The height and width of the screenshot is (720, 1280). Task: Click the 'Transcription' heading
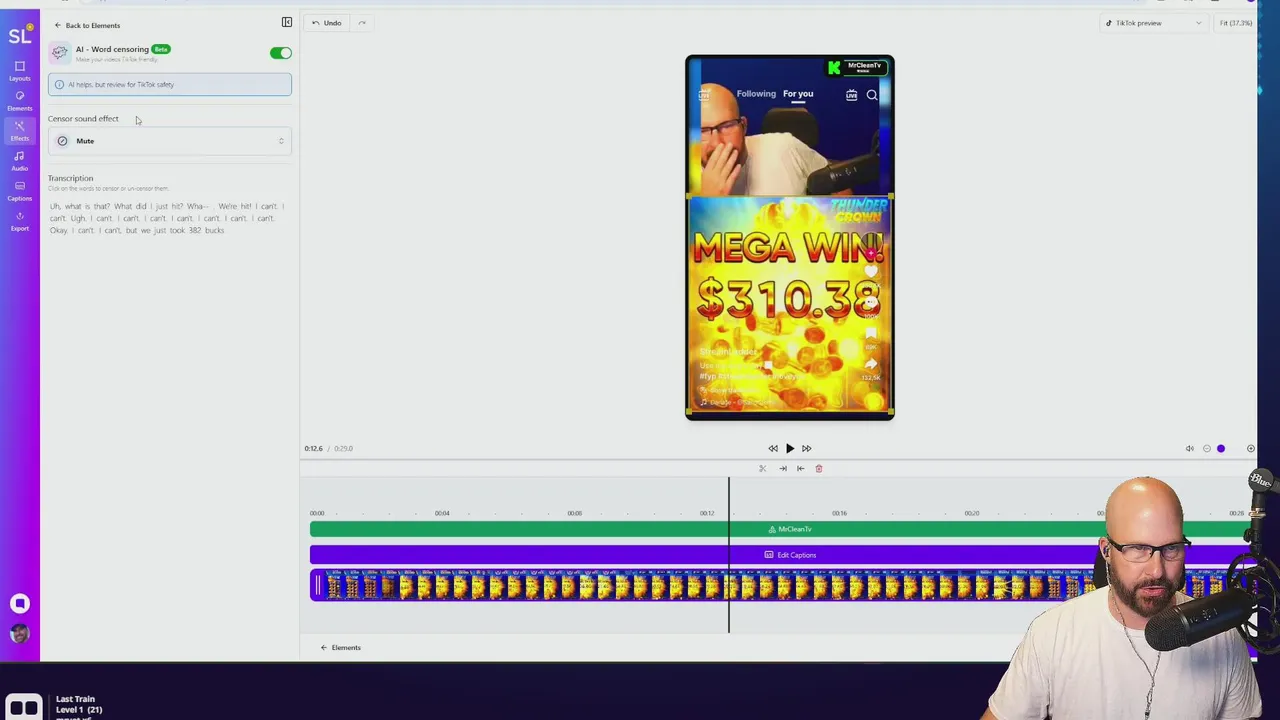pos(70,178)
